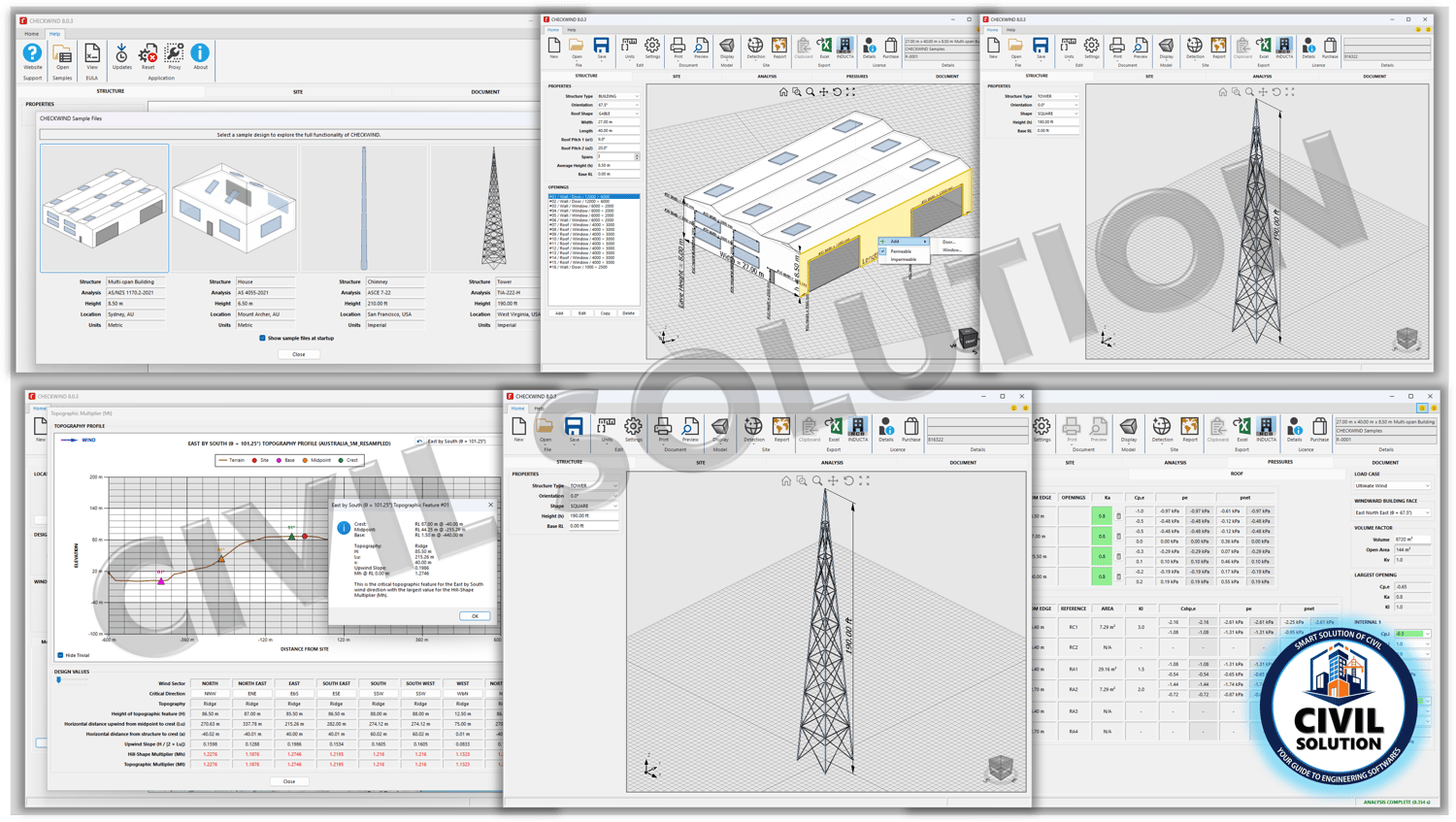Click New file icon in the building window
Viewport: 1456px width, 822px height.
554,48
